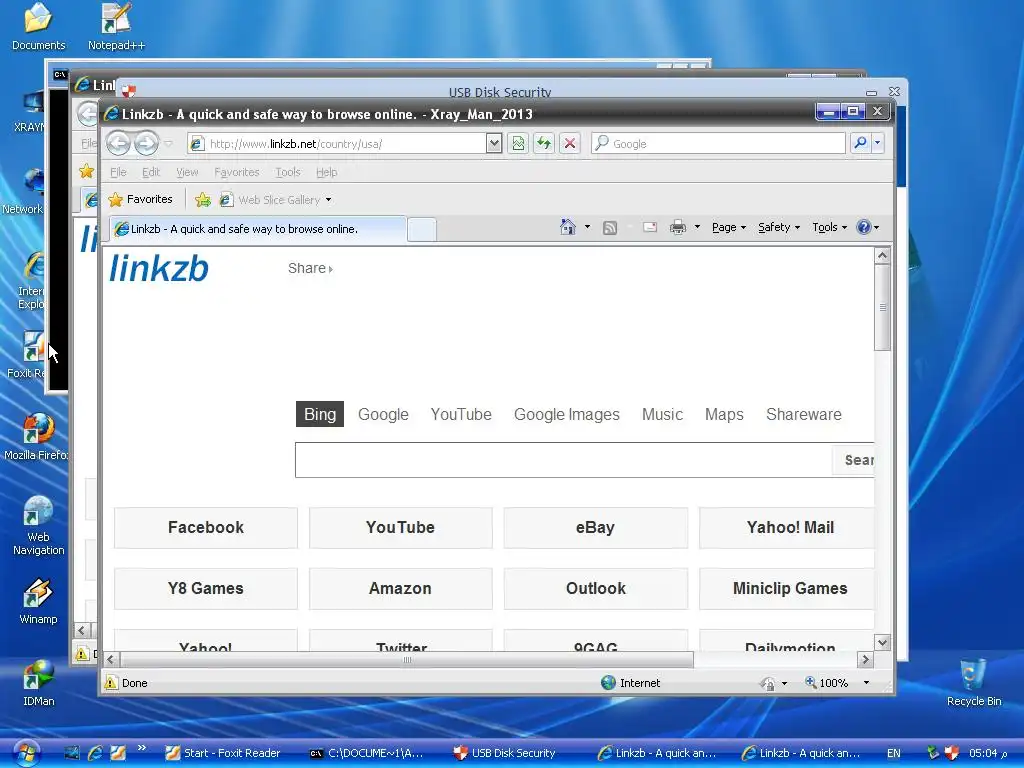This screenshot has height=768, width=1024.
Task: Open the address bar URL dropdown arrow
Action: click(x=494, y=143)
